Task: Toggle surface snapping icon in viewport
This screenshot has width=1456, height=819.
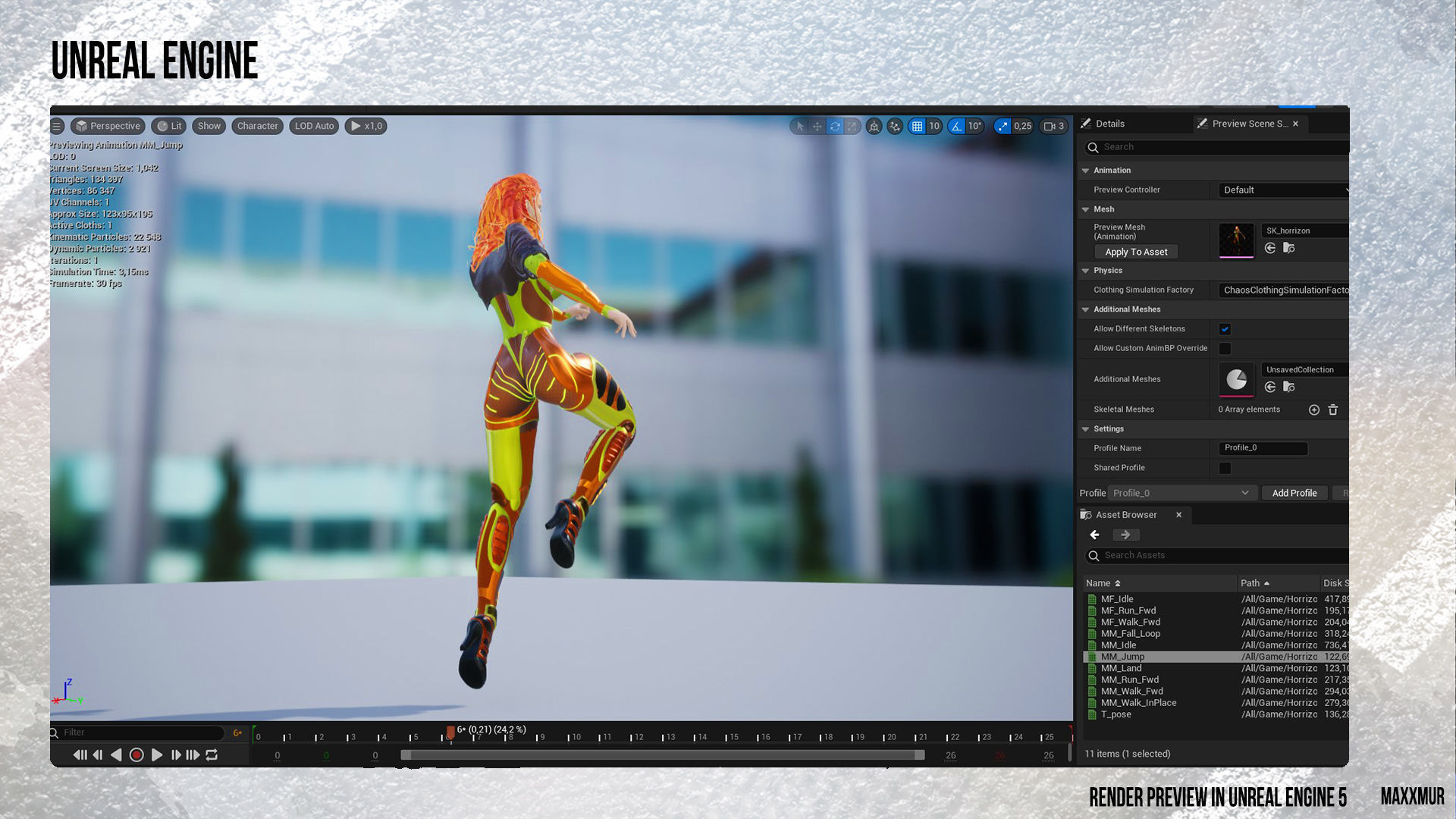Action: click(x=896, y=126)
